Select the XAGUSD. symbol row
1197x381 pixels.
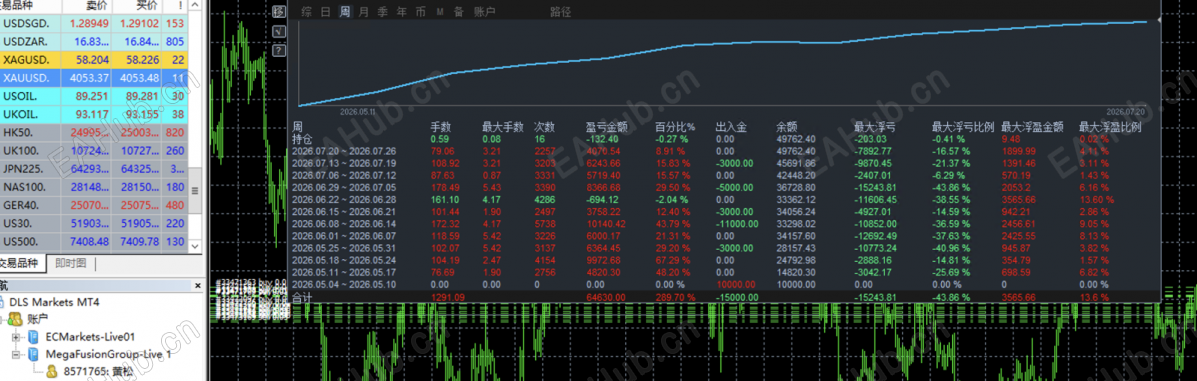(x=95, y=60)
